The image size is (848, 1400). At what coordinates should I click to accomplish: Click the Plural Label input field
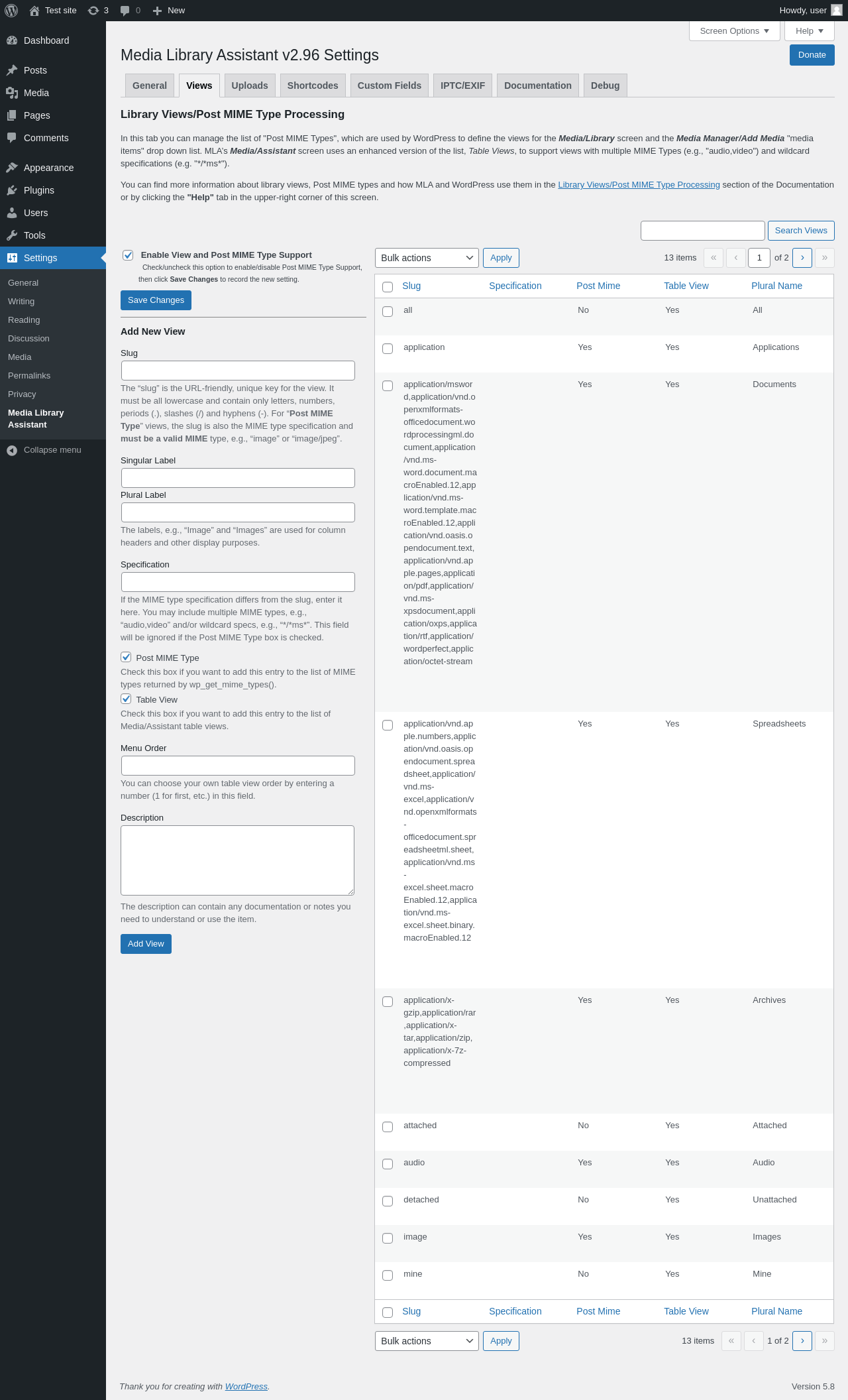238,512
